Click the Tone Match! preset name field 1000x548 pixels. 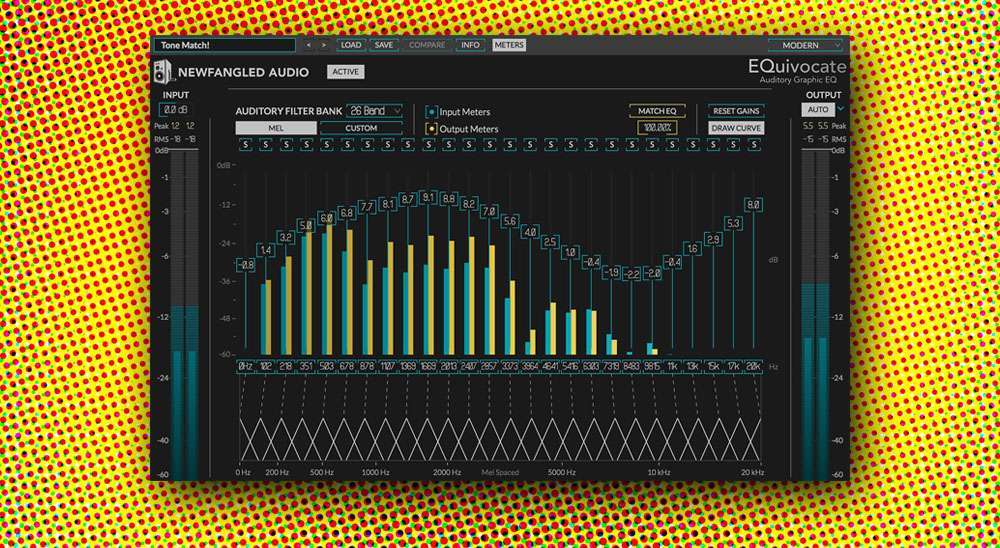[226, 45]
